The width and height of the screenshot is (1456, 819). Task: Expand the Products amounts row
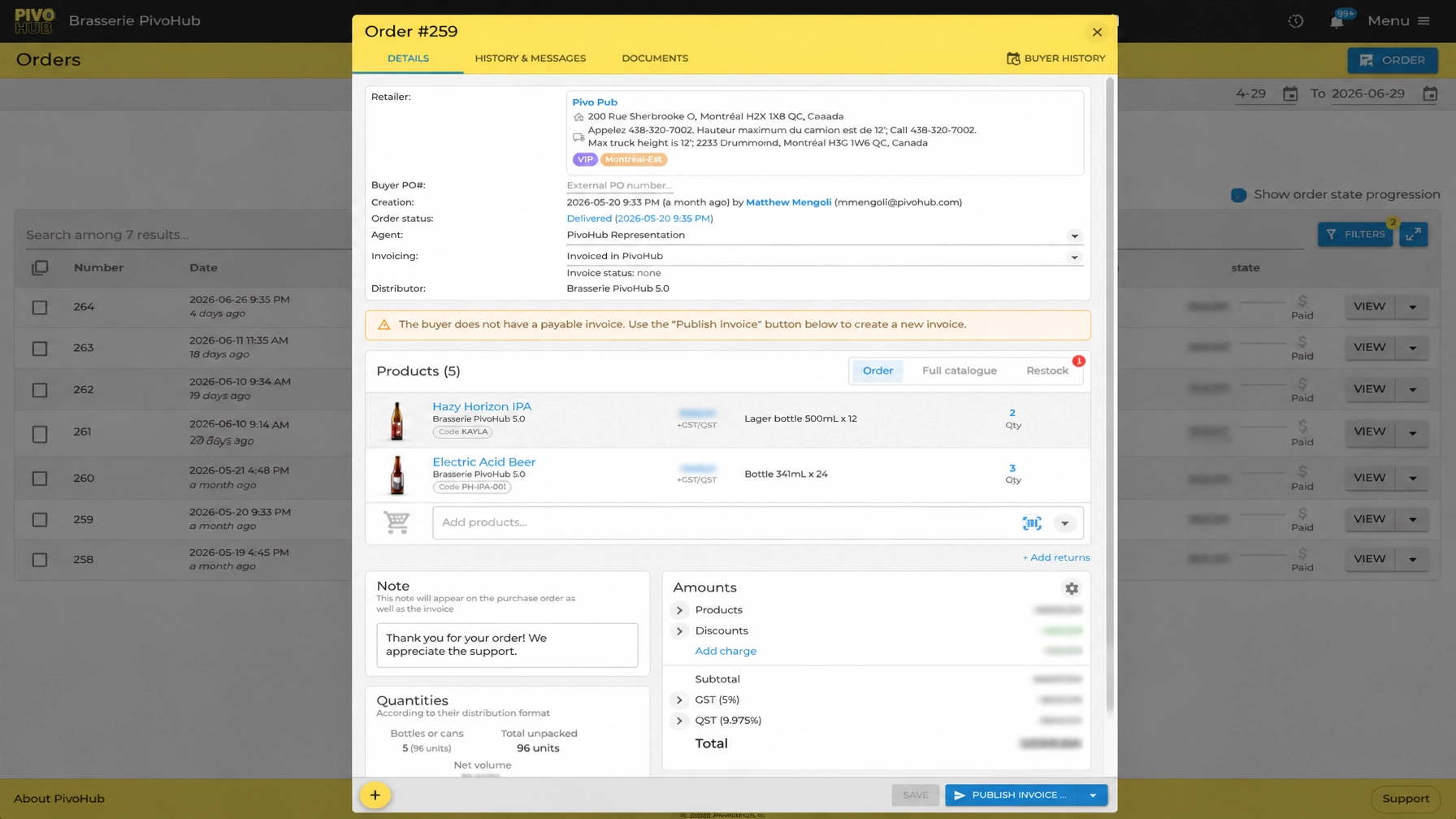[x=679, y=610]
